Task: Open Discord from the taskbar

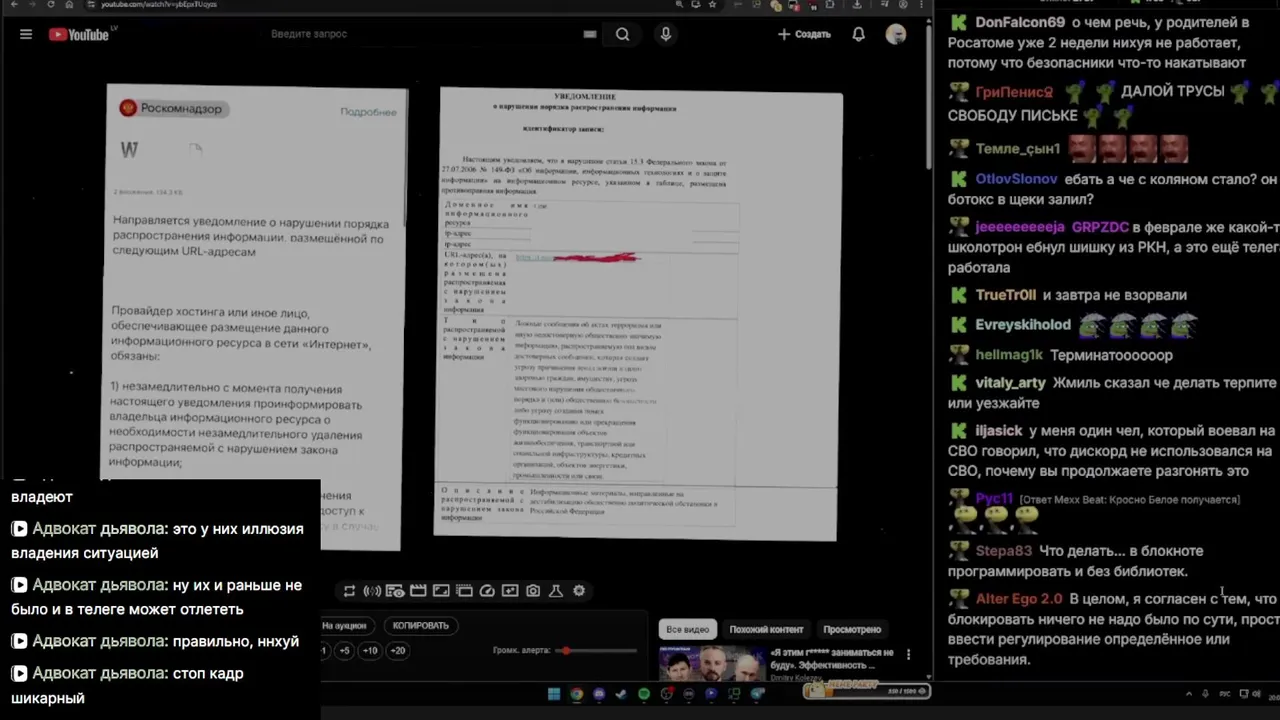Action: click(599, 694)
